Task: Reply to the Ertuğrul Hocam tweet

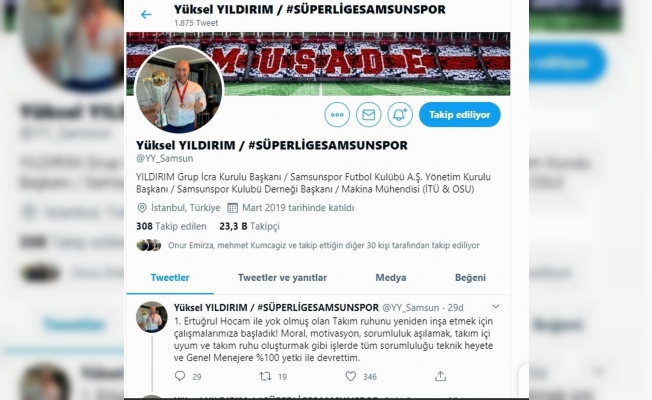Action: tap(180, 376)
